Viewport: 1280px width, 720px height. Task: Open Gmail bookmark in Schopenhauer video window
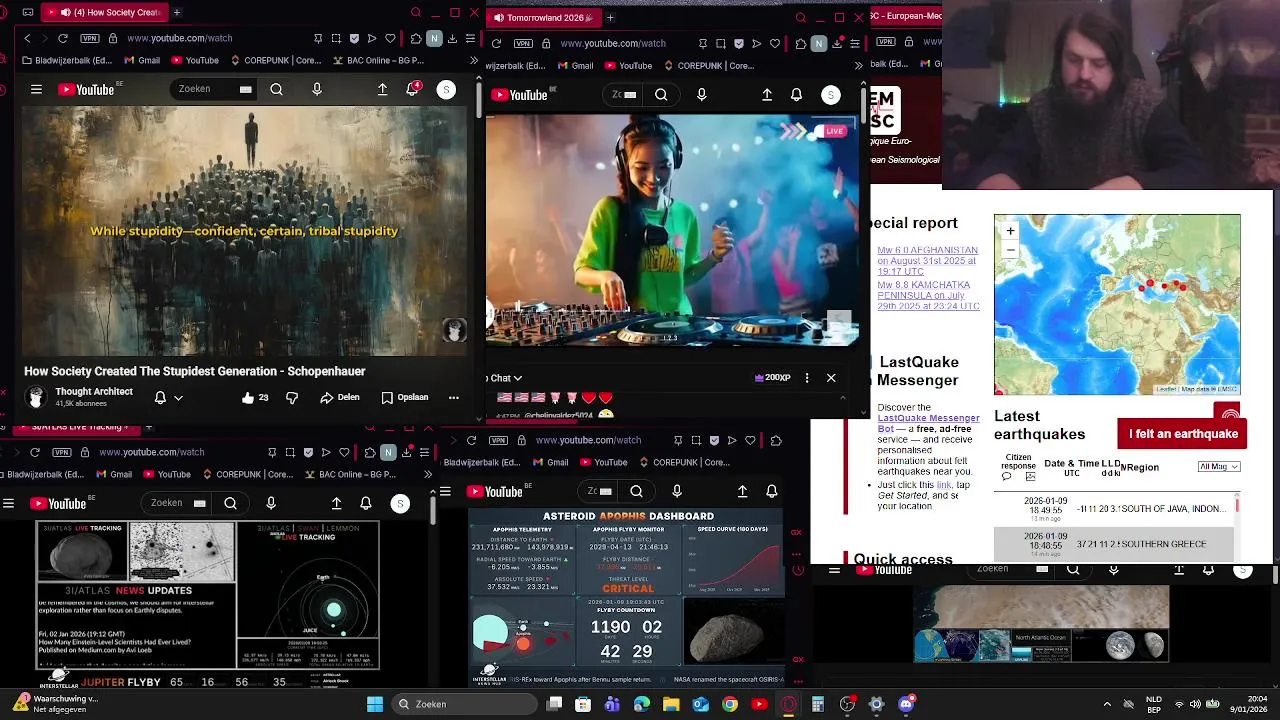[x=141, y=60]
